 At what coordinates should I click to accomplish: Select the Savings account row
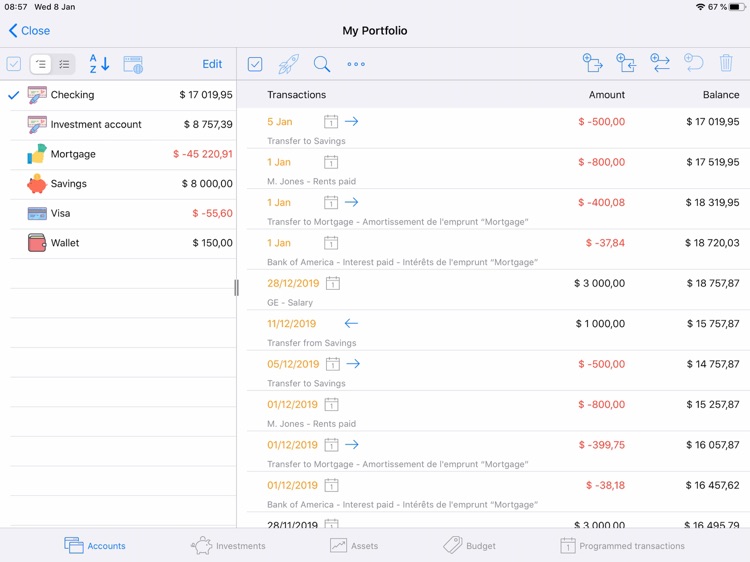118,184
